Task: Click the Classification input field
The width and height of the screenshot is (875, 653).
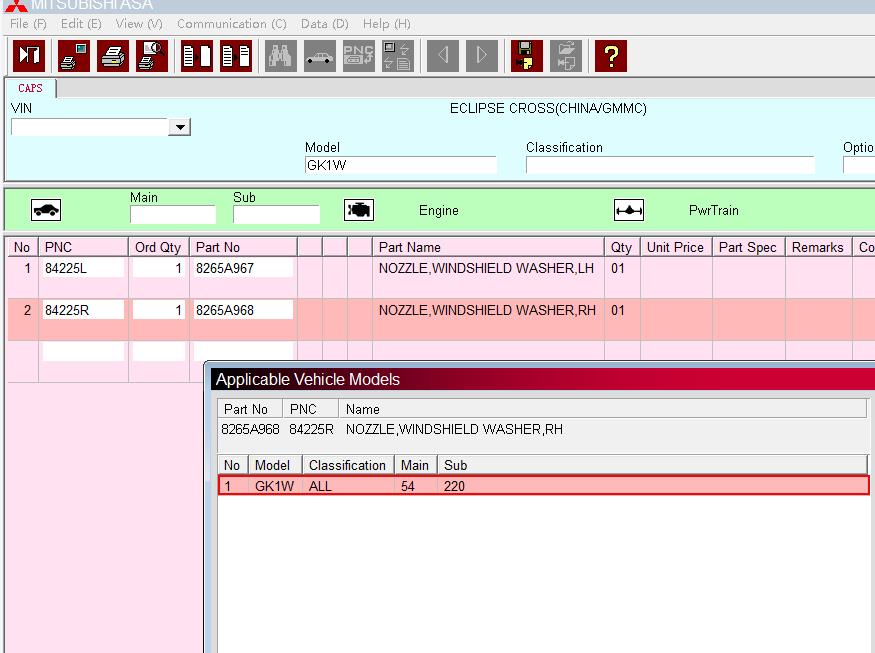Action: click(669, 165)
